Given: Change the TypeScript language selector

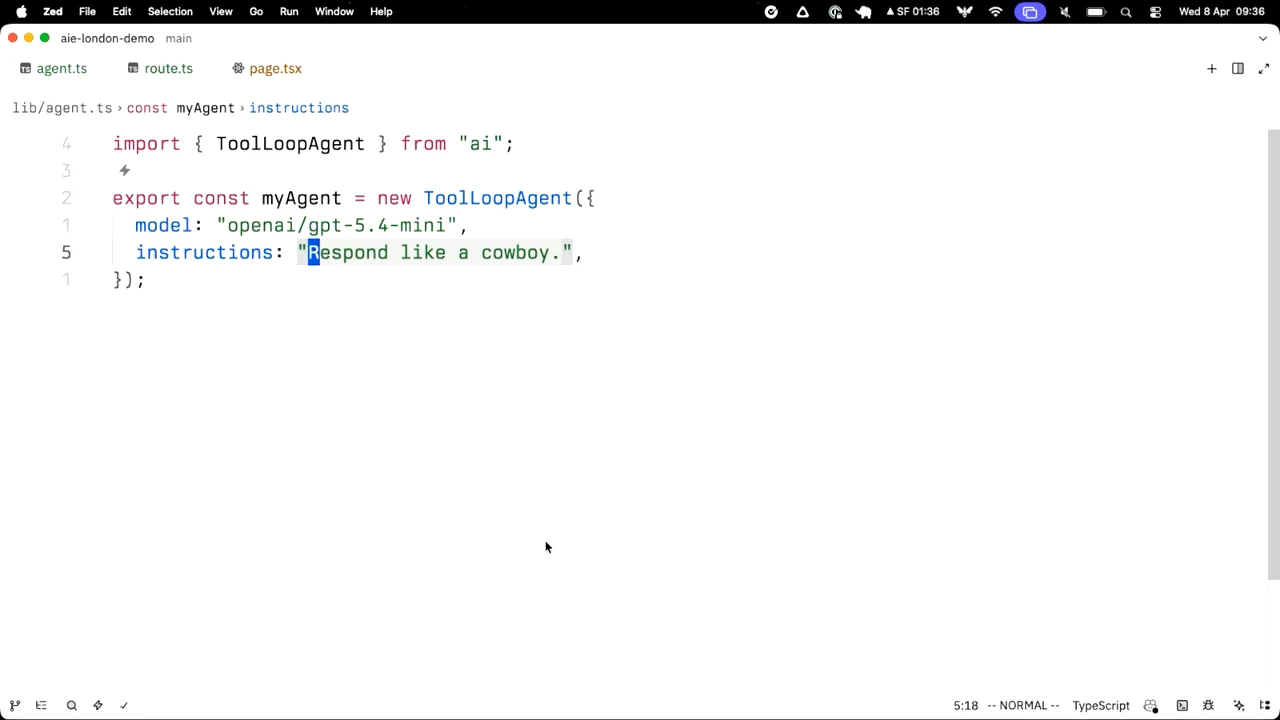Looking at the screenshot, I should coord(1101,705).
